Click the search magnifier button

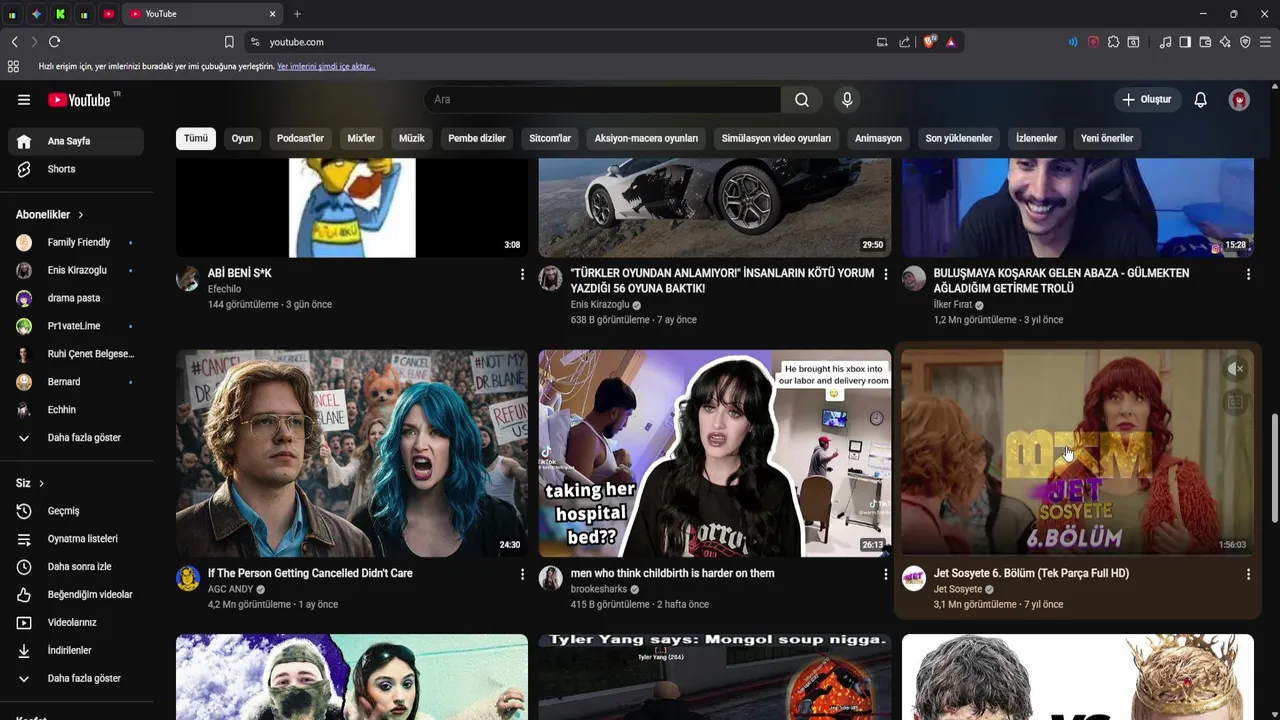802,100
